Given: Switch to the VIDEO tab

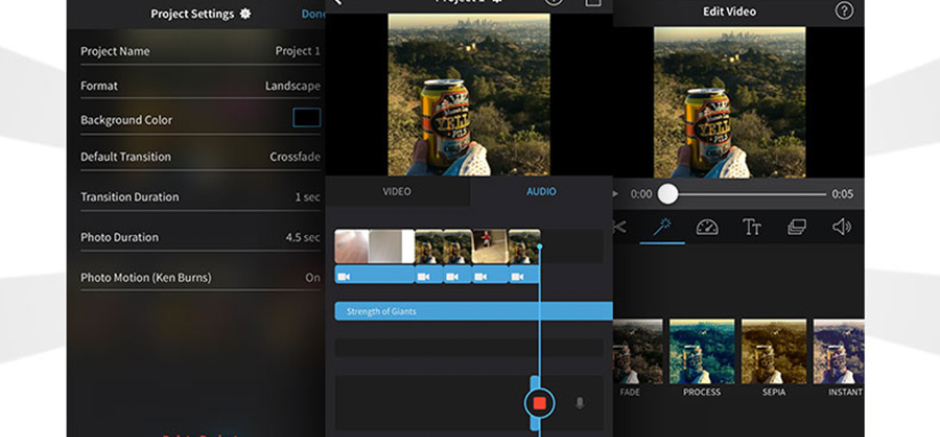Looking at the screenshot, I should 397,192.
